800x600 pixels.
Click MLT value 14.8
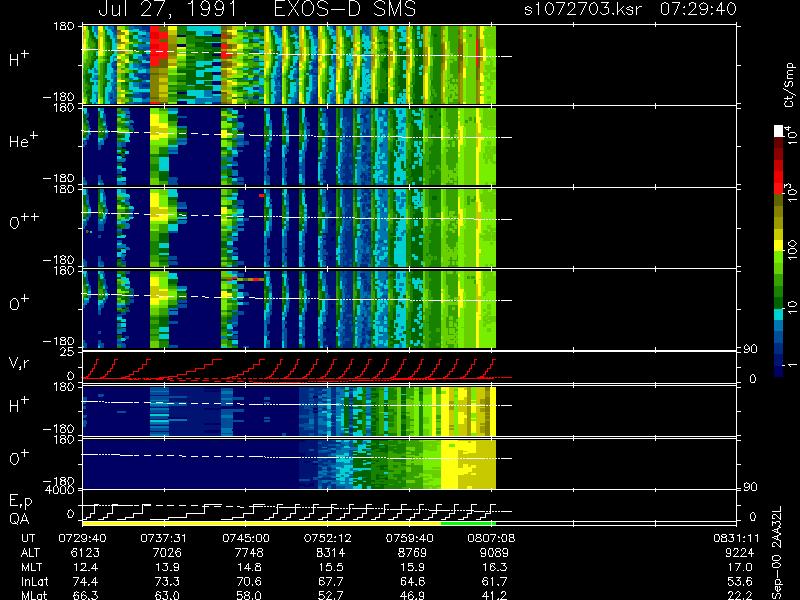(x=249, y=567)
